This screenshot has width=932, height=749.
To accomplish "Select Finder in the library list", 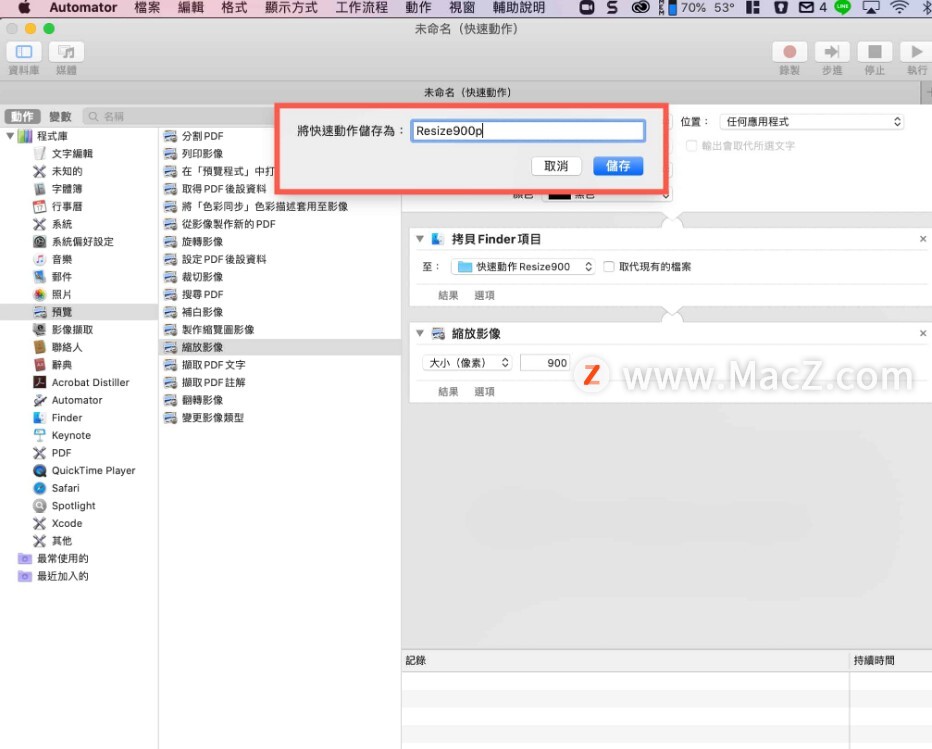I will (x=67, y=417).
